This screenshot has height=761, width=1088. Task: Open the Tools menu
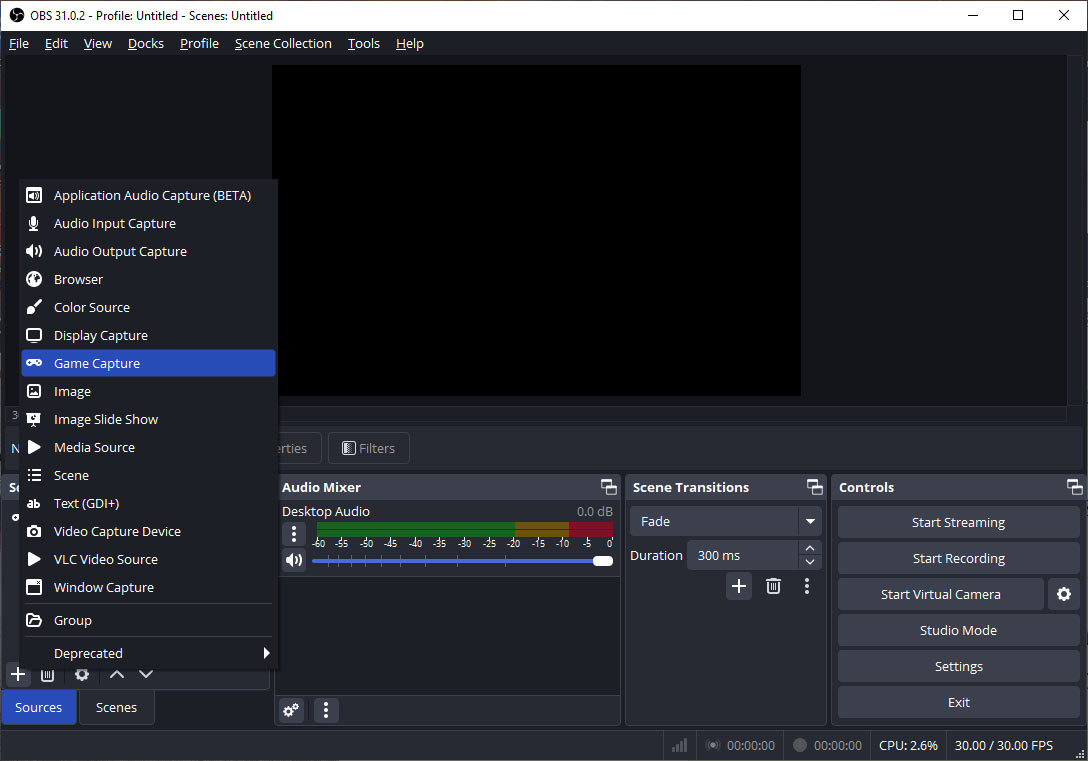(364, 44)
